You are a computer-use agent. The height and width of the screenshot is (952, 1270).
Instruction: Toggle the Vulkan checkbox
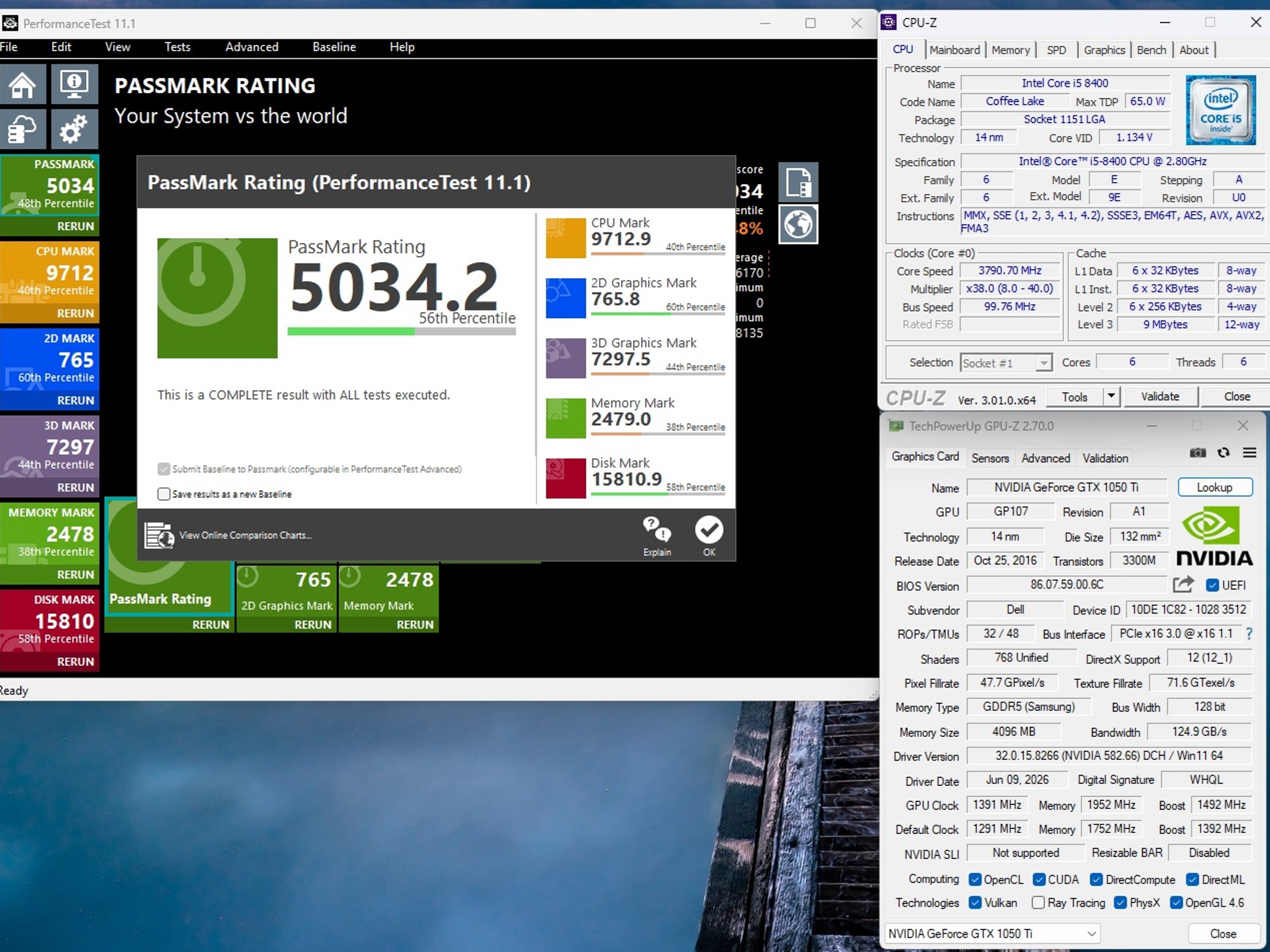(x=975, y=902)
